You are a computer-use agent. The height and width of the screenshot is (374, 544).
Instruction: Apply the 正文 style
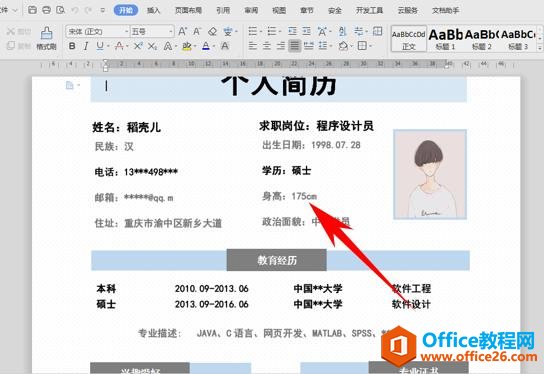408,39
